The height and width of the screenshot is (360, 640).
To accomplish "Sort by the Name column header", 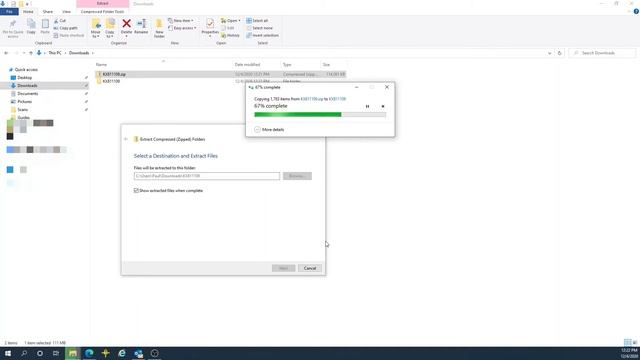I will click(x=101, y=65).
